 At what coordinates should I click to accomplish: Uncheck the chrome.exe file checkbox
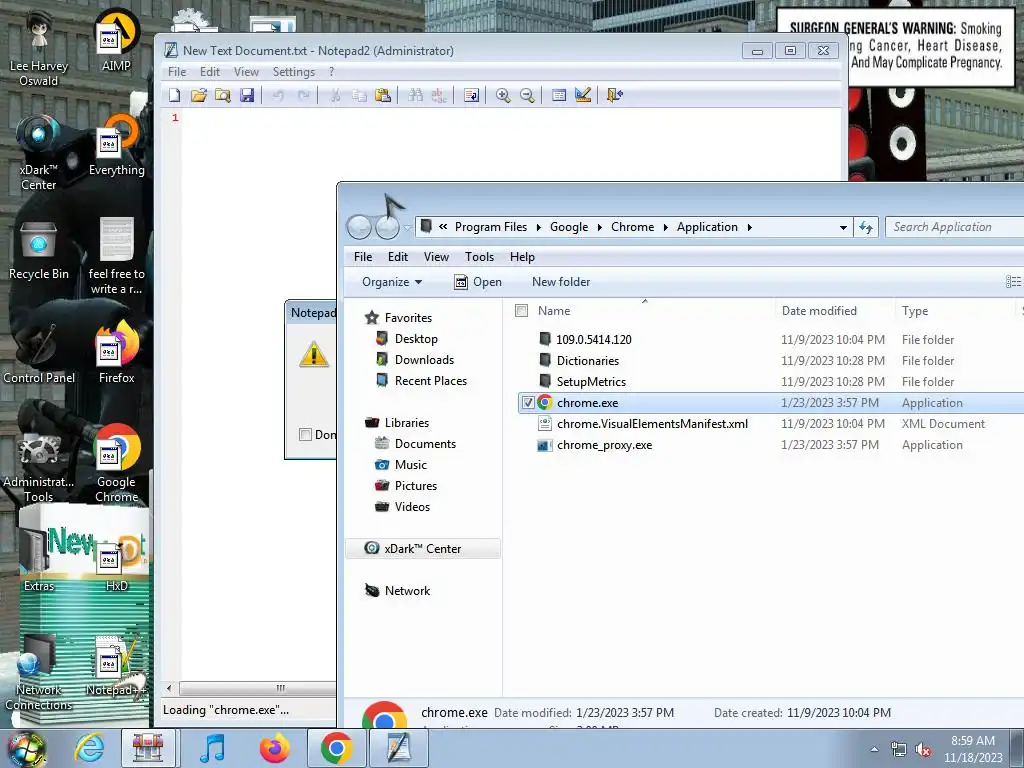(x=528, y=403)
